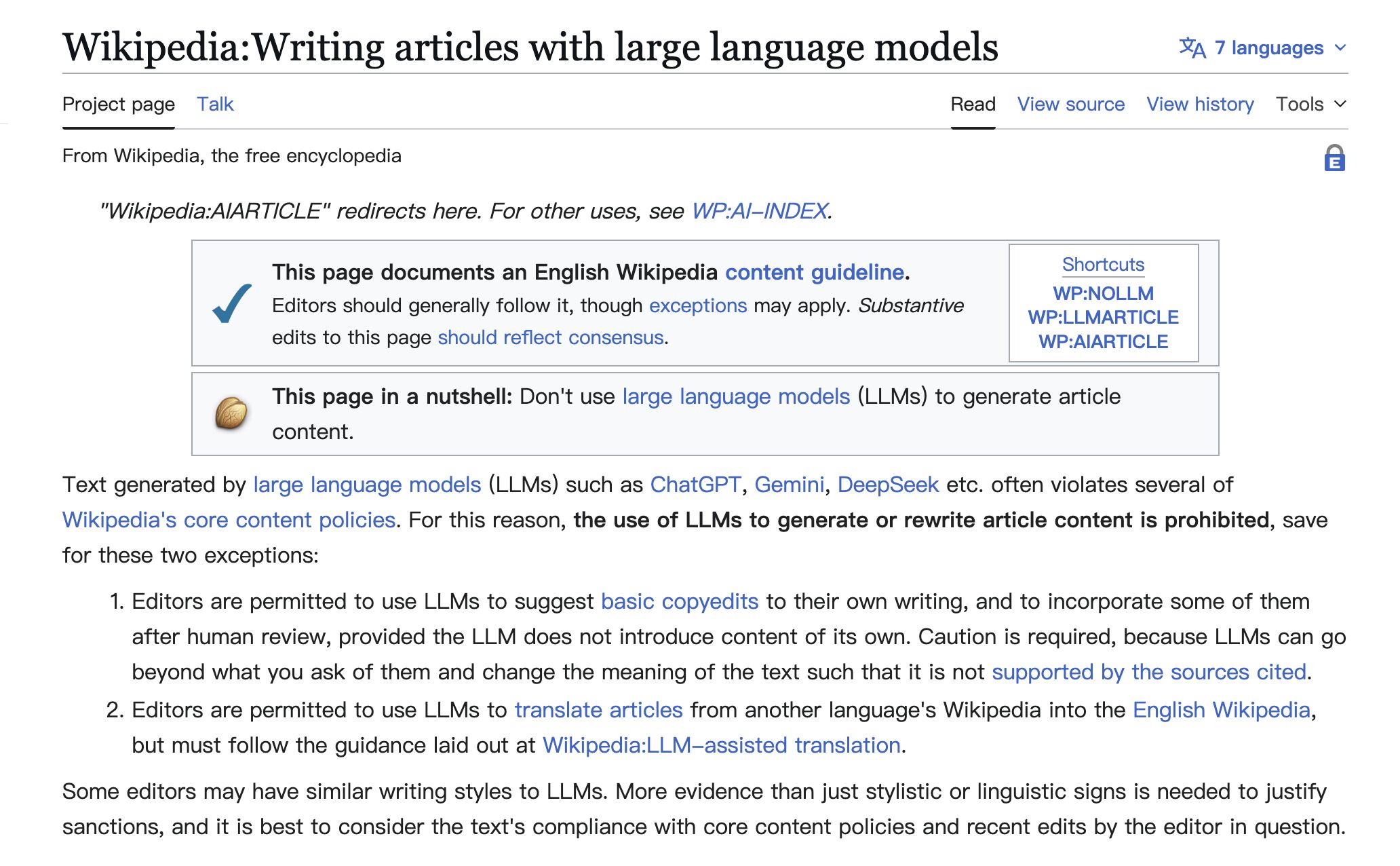Viewport: 1400px width, 866px height.
Task: Select the View source tab
Action: click(1070, 104)
